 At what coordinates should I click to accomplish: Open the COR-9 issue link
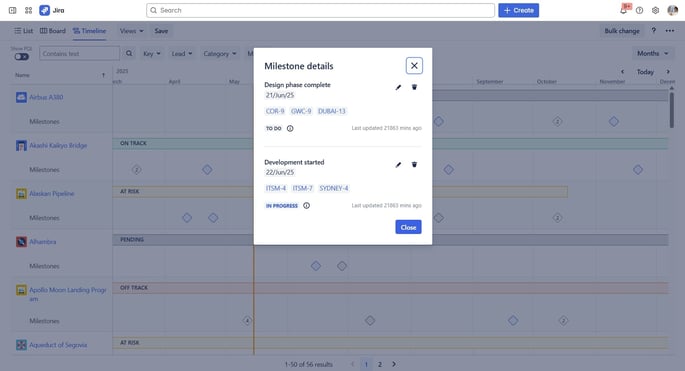tap(275, 111)
